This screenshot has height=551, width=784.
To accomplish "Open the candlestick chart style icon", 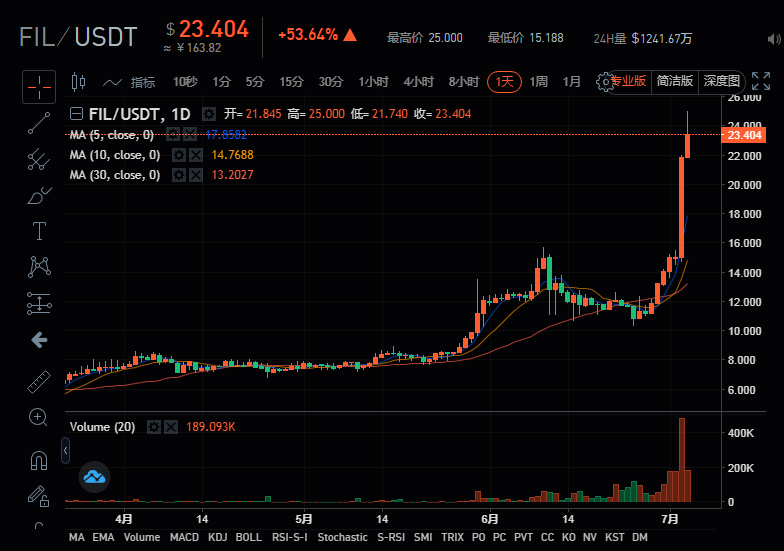I will point(80,82).
